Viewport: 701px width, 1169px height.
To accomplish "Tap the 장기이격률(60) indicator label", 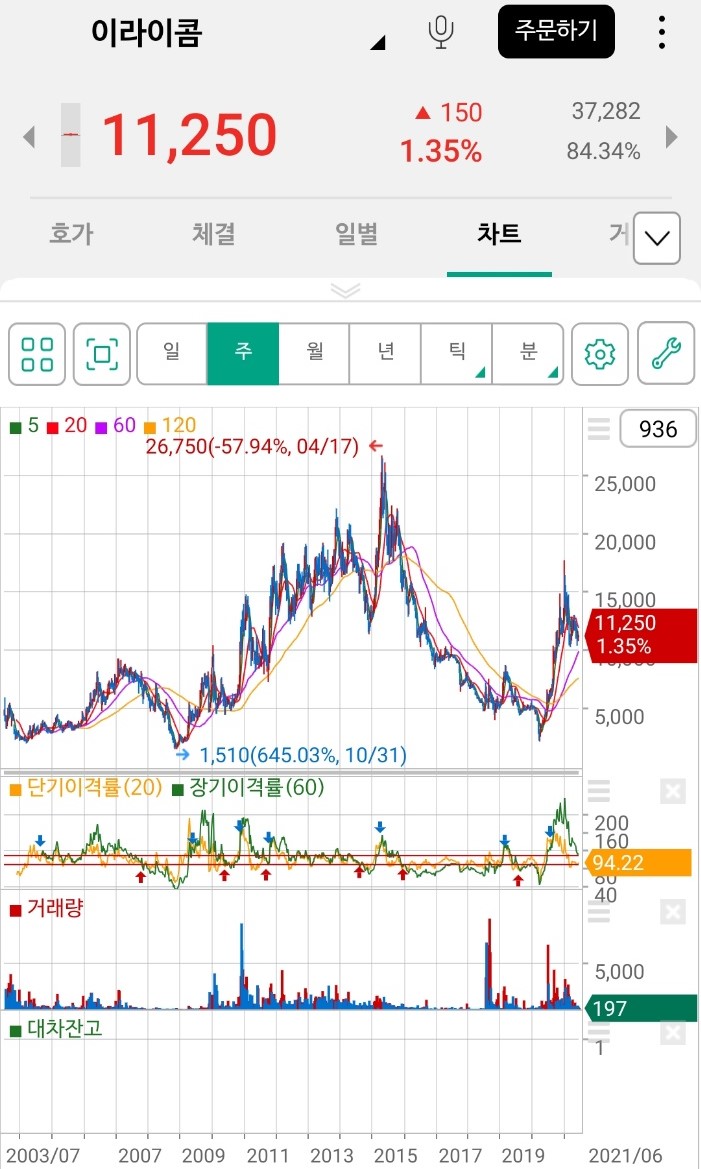I will [x=248, y=787].
